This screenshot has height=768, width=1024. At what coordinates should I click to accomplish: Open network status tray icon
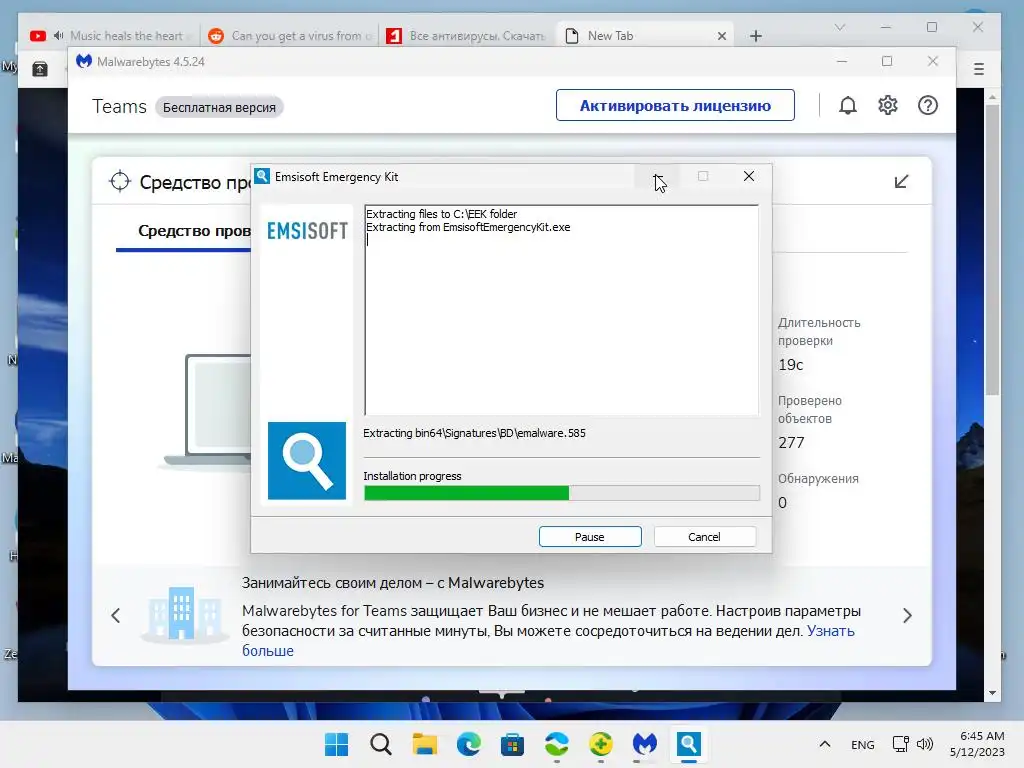click(901, 744)
